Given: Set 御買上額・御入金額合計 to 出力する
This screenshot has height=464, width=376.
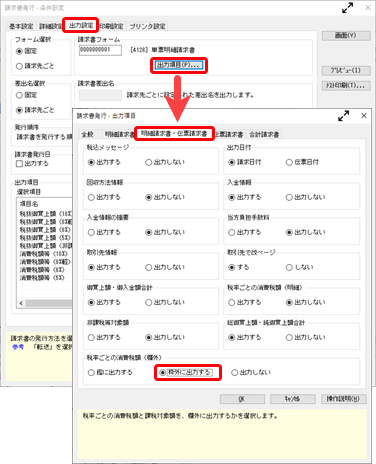Looking at the screenshot, I should click(x=104, y=303).
